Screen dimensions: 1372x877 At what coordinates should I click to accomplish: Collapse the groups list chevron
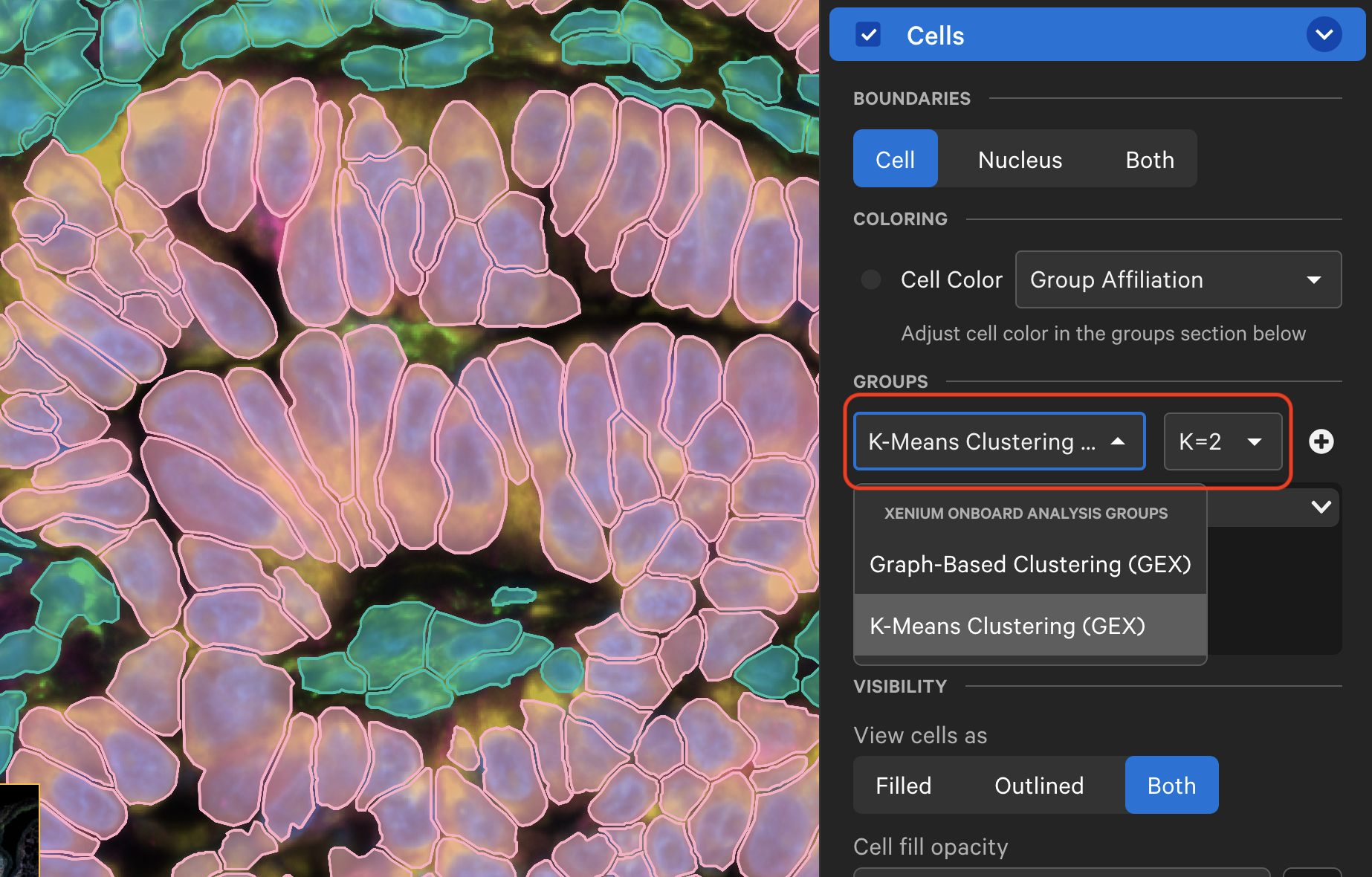pyautogui.click(x=1321, y=507)
